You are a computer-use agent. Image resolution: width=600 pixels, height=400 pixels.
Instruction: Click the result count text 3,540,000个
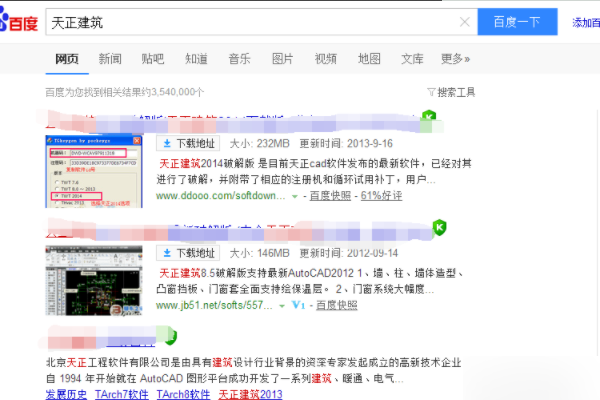[178, 92]
